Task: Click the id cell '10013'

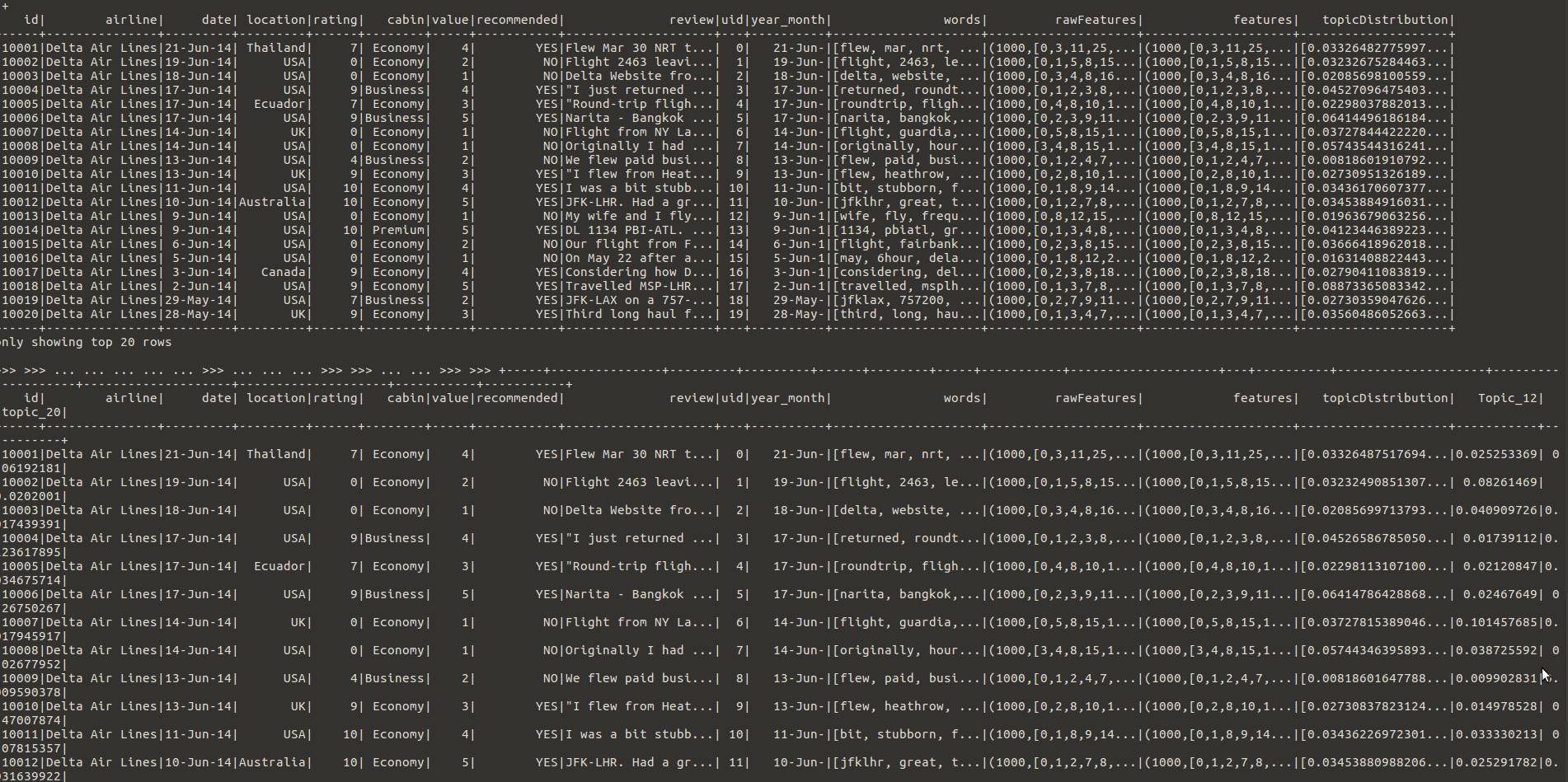Action: pyautogui.click(x=21, y=216)
